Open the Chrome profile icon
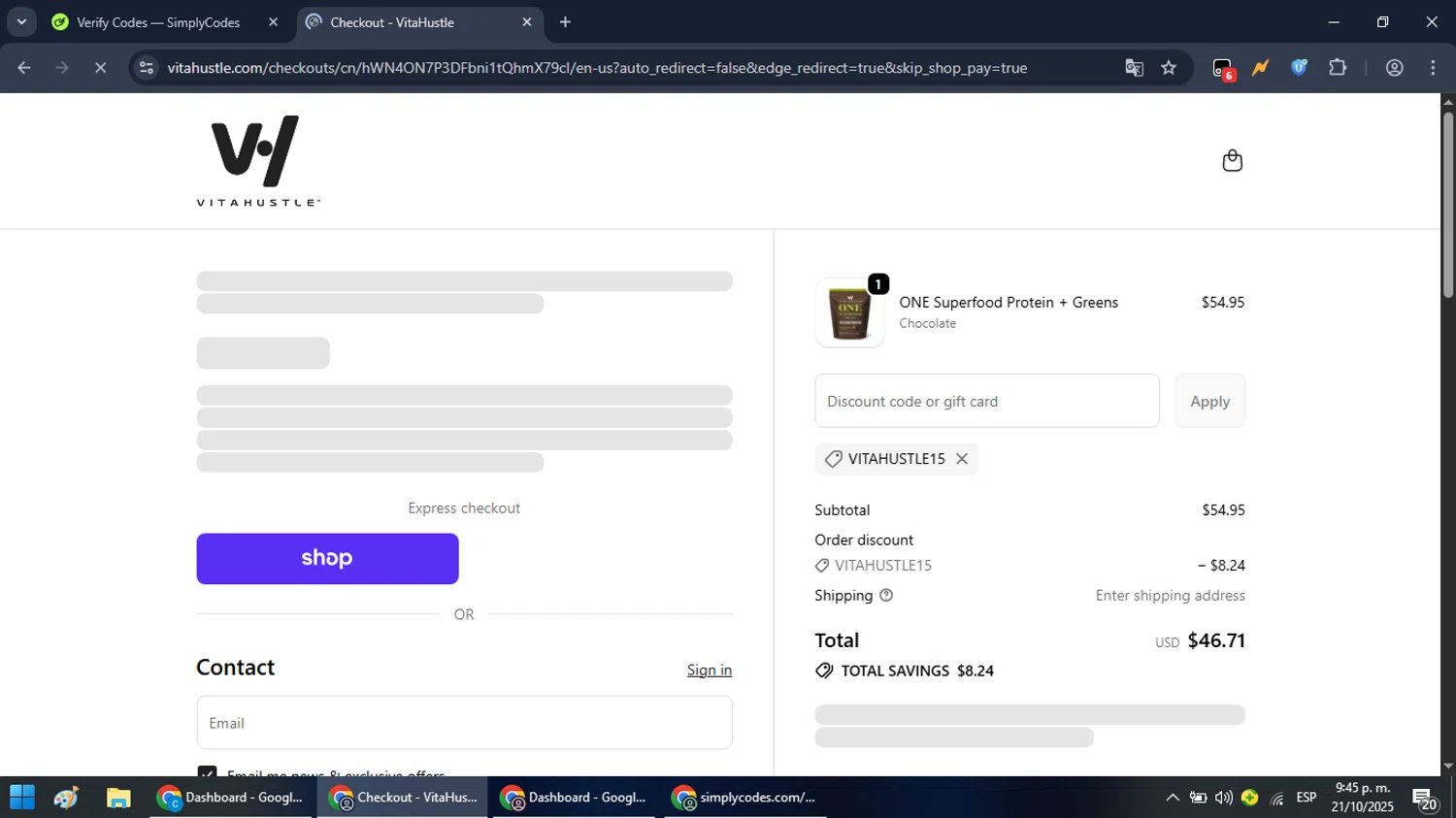The height and width of the screenshot is (818, 1456). coord(1395,68)
